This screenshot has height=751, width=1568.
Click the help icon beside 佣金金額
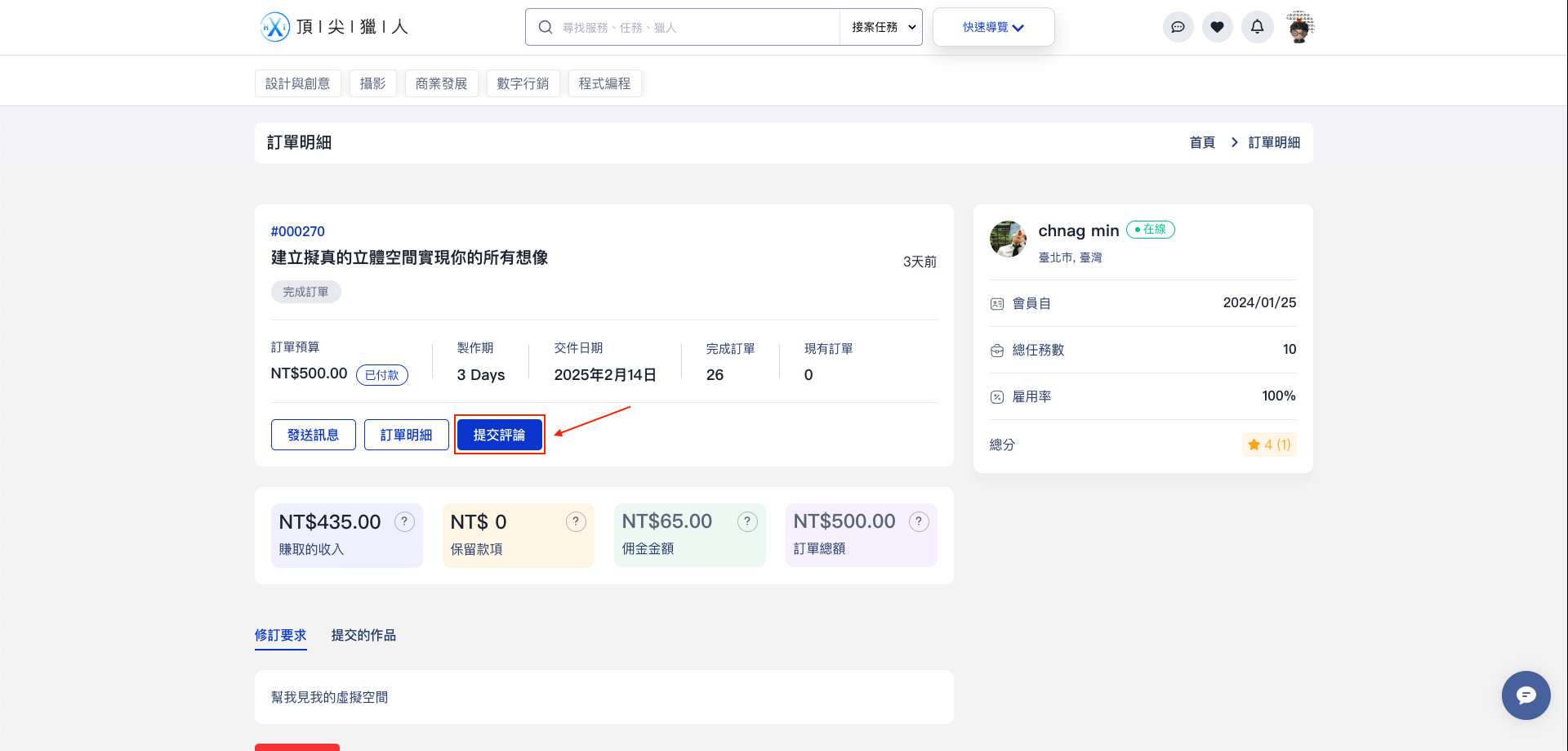(746, 521)
